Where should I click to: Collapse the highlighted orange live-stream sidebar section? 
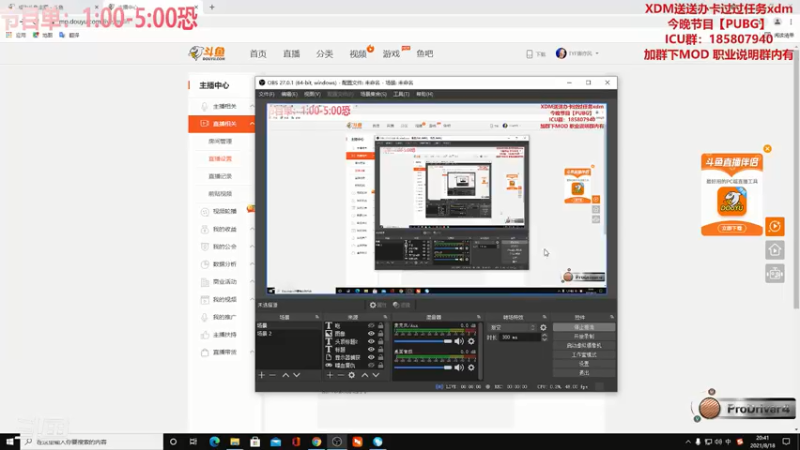(252, 124)
